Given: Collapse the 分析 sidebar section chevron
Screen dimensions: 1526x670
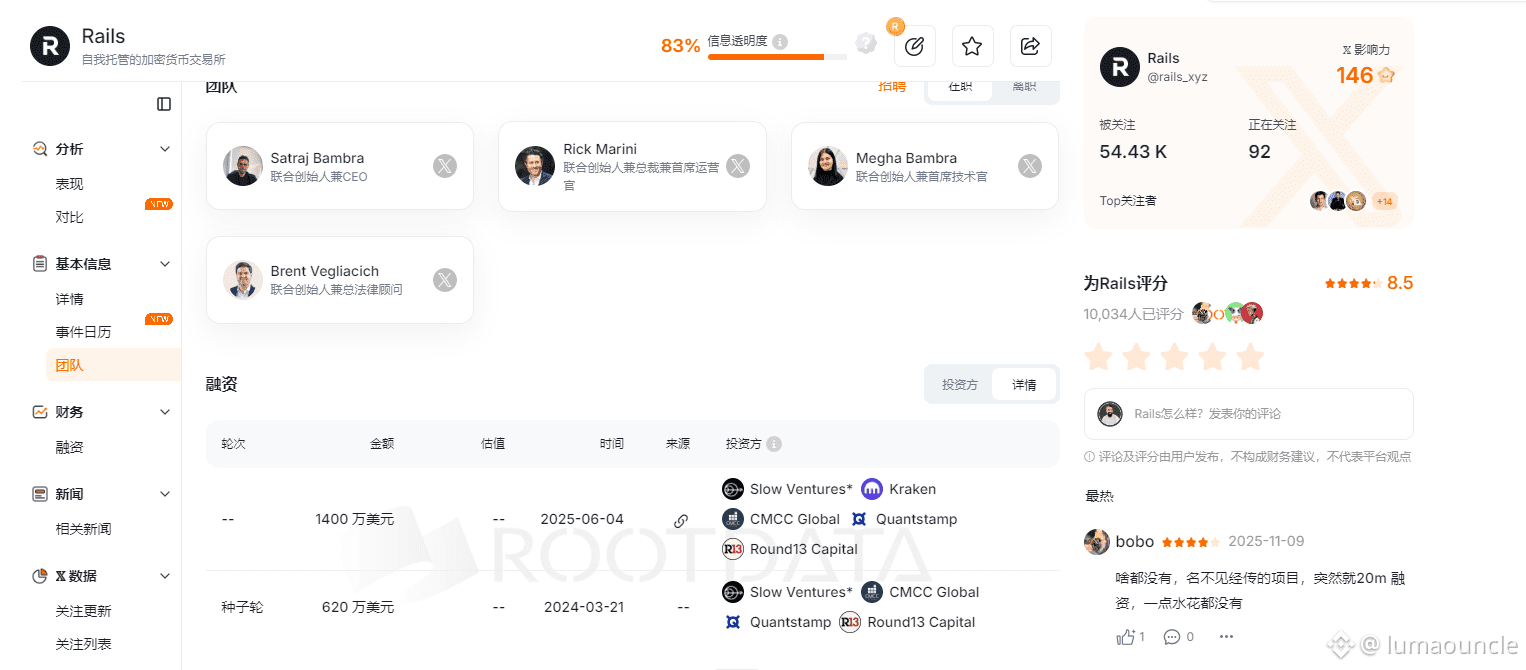Looking at the screenshot, I should [165, 149].
